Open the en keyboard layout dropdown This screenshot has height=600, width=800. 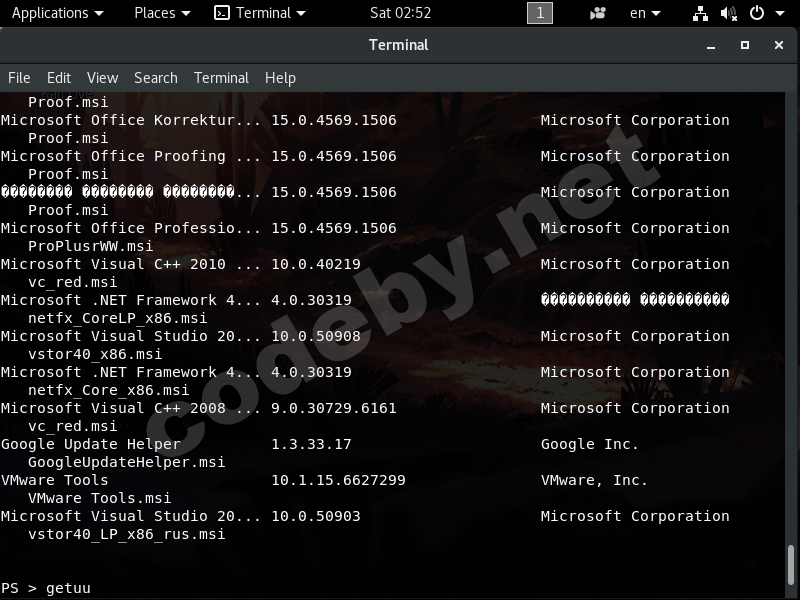(645, 13)
